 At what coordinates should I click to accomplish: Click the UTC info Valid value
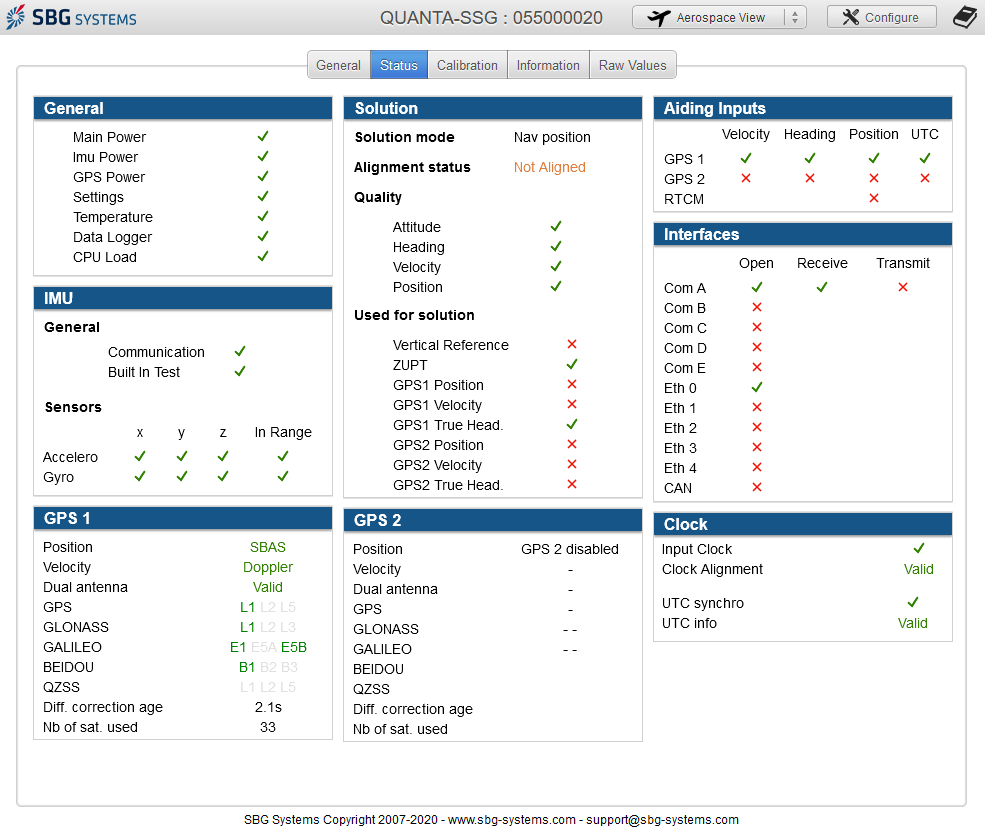[x=912, y=623]
